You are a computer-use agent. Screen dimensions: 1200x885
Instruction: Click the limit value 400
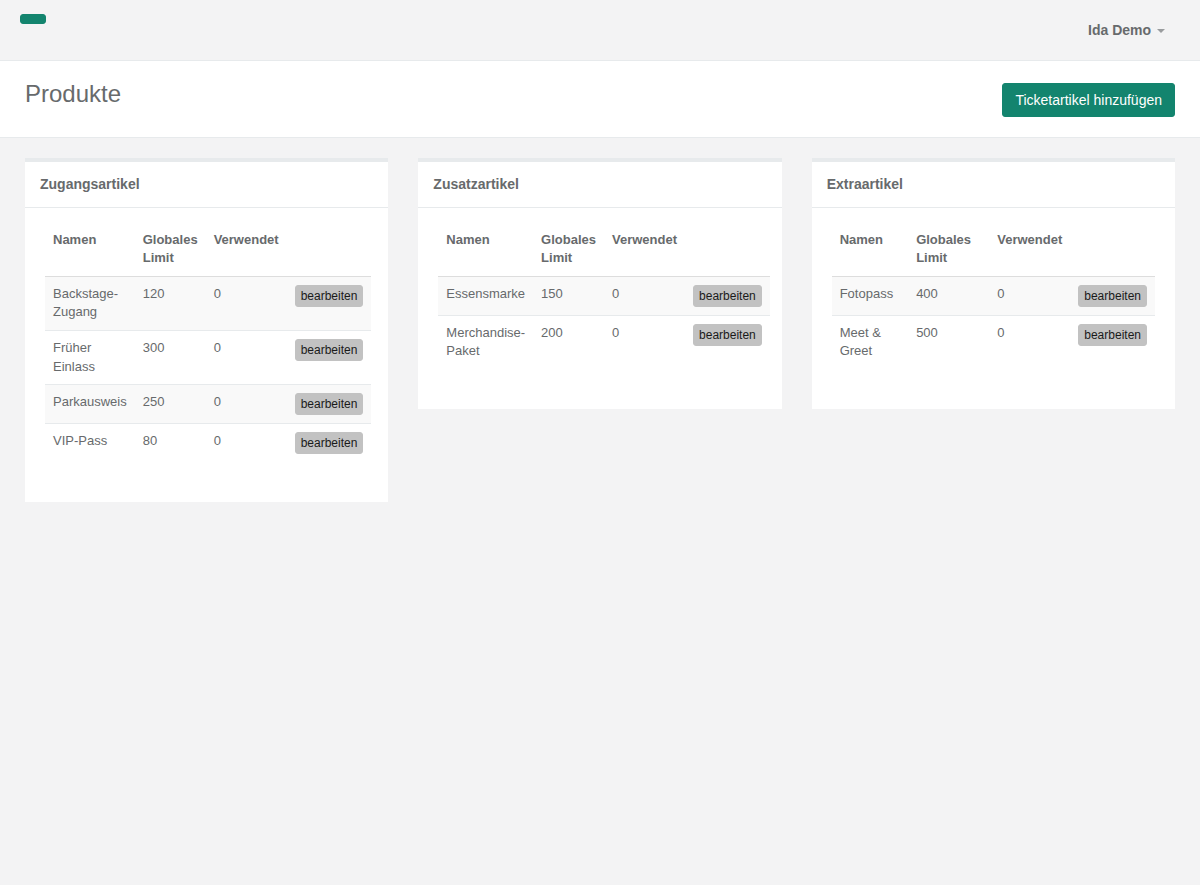click(927, 294)
